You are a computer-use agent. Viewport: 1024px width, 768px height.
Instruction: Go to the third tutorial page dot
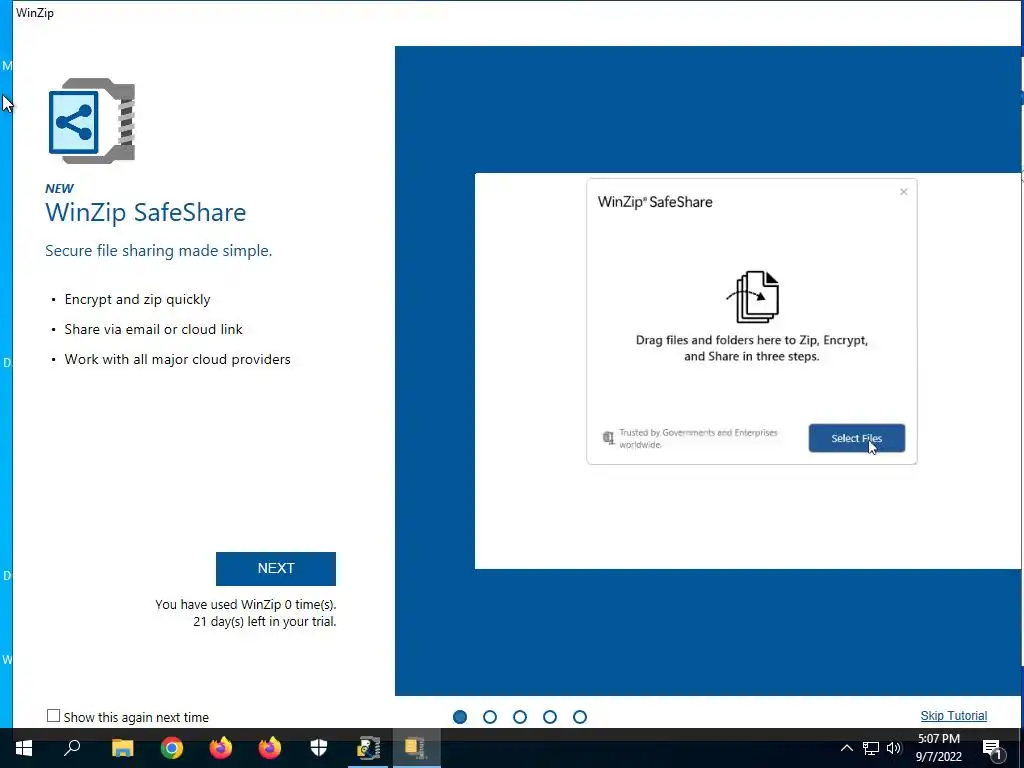coord(520,717)
